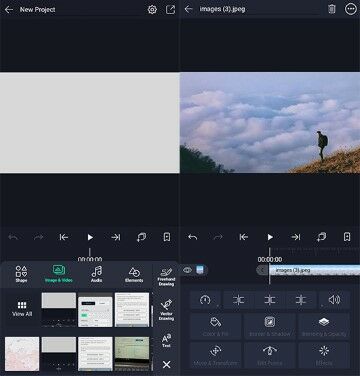Viewport: 360px width, 376px height.
Task: Undo in the images (3).jpeg screen
Action: 193,237
